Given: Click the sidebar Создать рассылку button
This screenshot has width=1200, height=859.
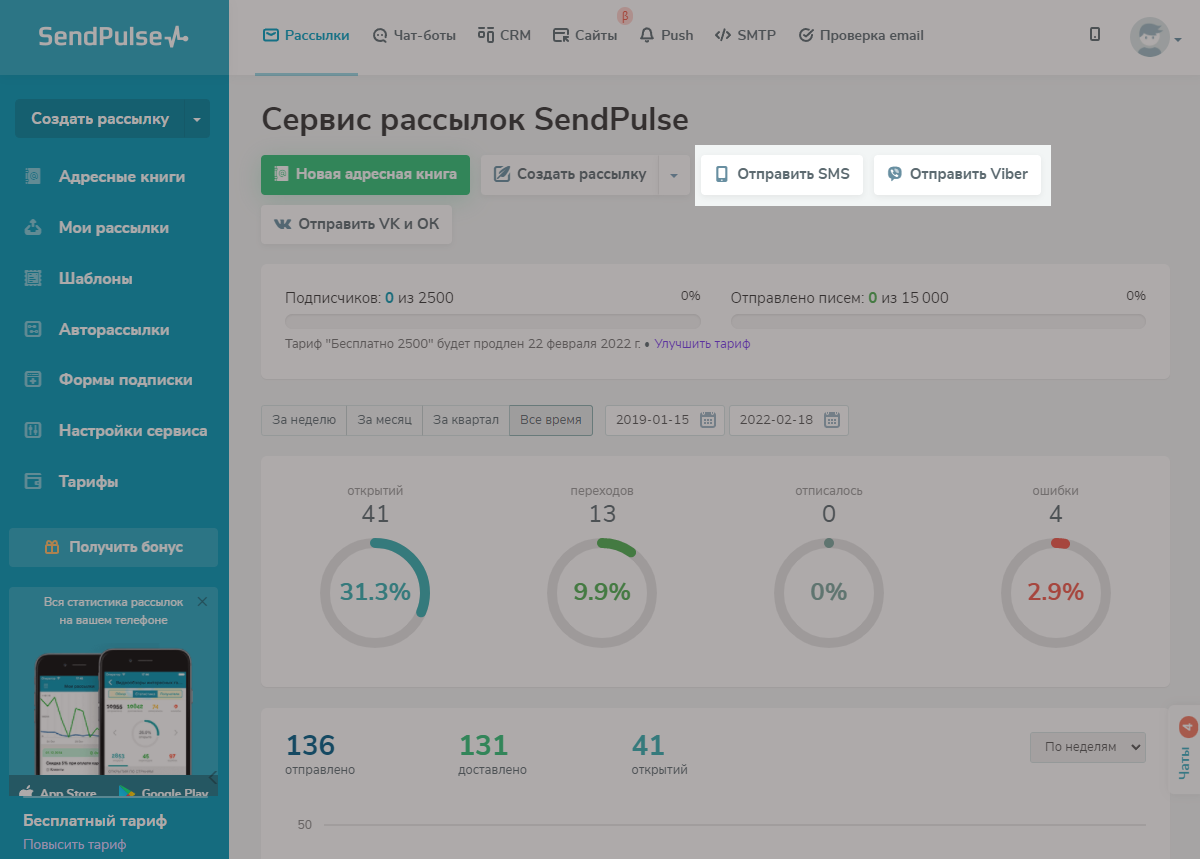Looking at the screenshot, I should [100, 119].
